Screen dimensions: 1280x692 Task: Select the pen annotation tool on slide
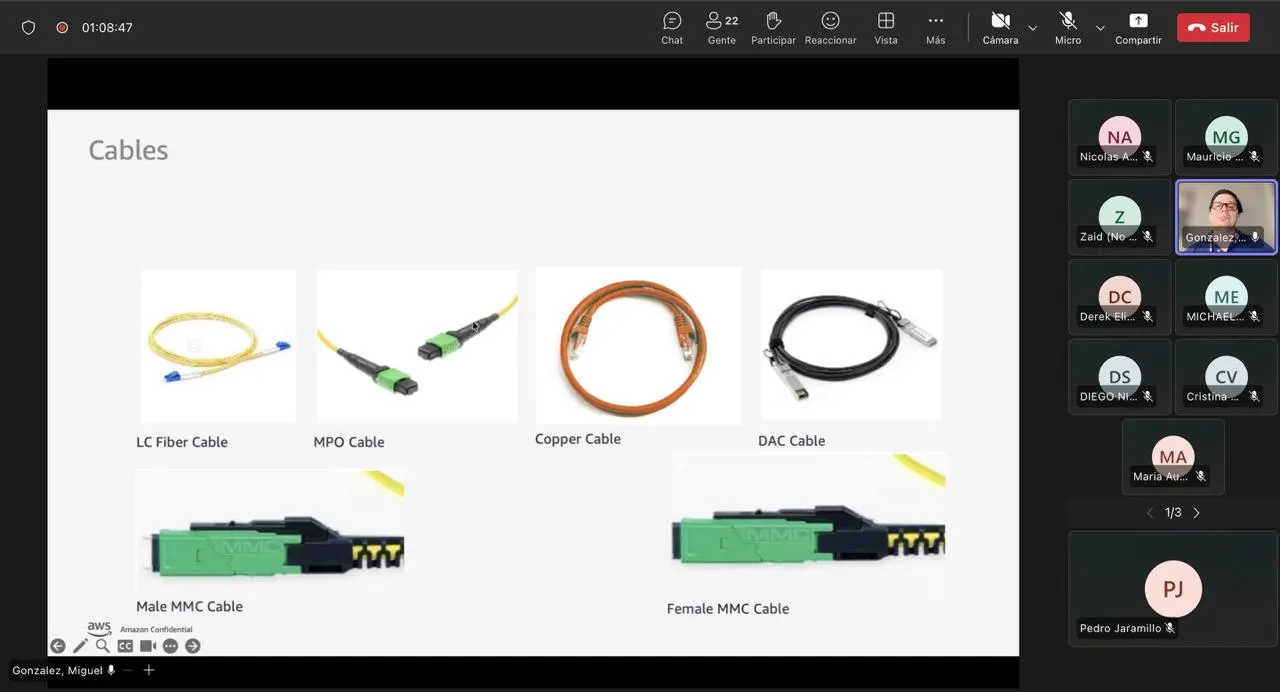click(80, 646)
